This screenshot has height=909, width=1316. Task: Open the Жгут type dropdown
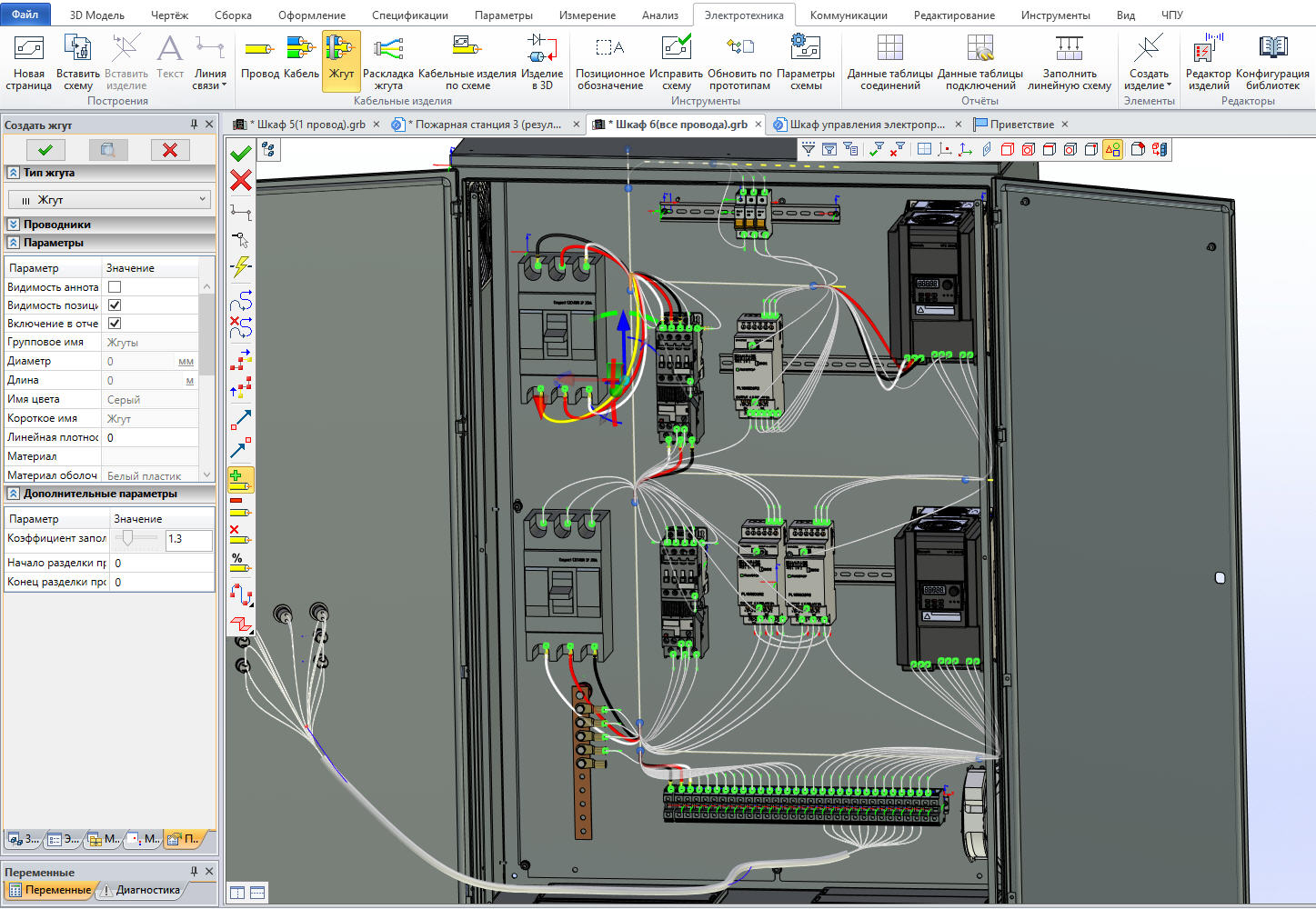tap(109, 200)
